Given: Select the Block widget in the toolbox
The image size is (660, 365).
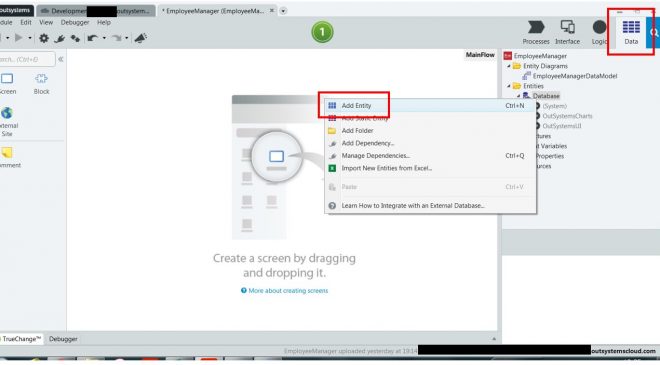Looking at the screenshot, I should pyautogui.click(x=41, y=84).
